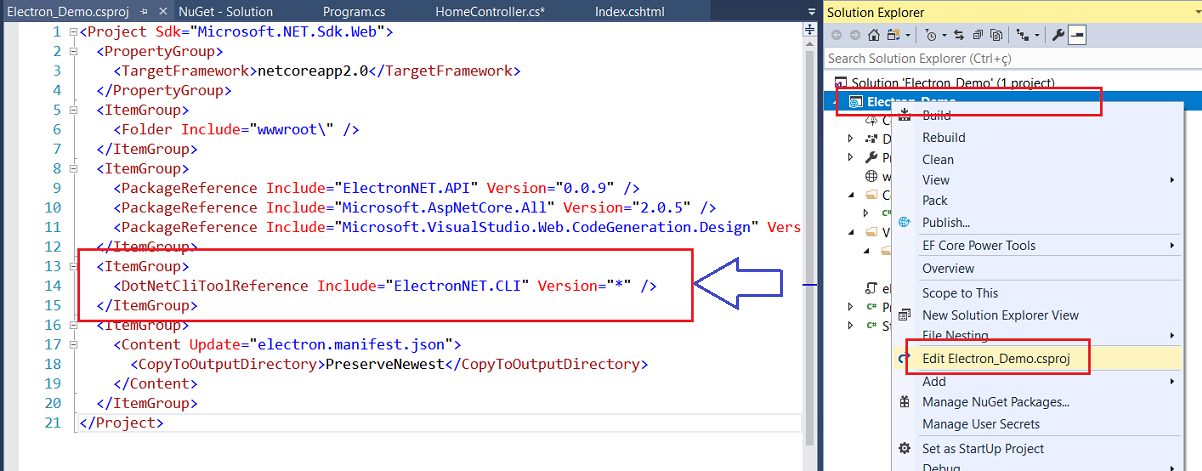
Task: Click the Build icon in the context menu
Action: point(905,115)
